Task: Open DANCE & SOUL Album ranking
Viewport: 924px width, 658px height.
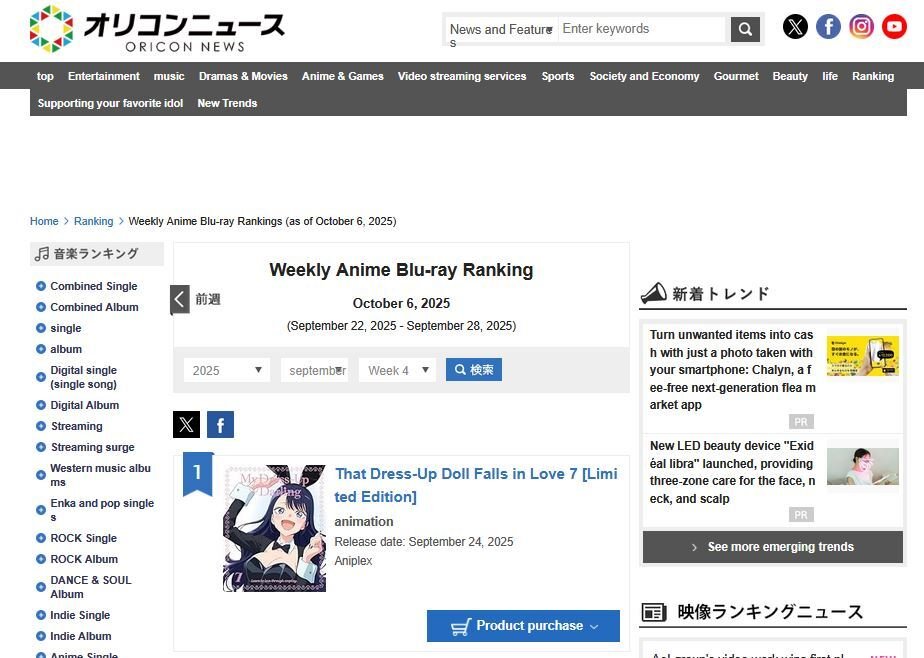Action: point(91,587)
